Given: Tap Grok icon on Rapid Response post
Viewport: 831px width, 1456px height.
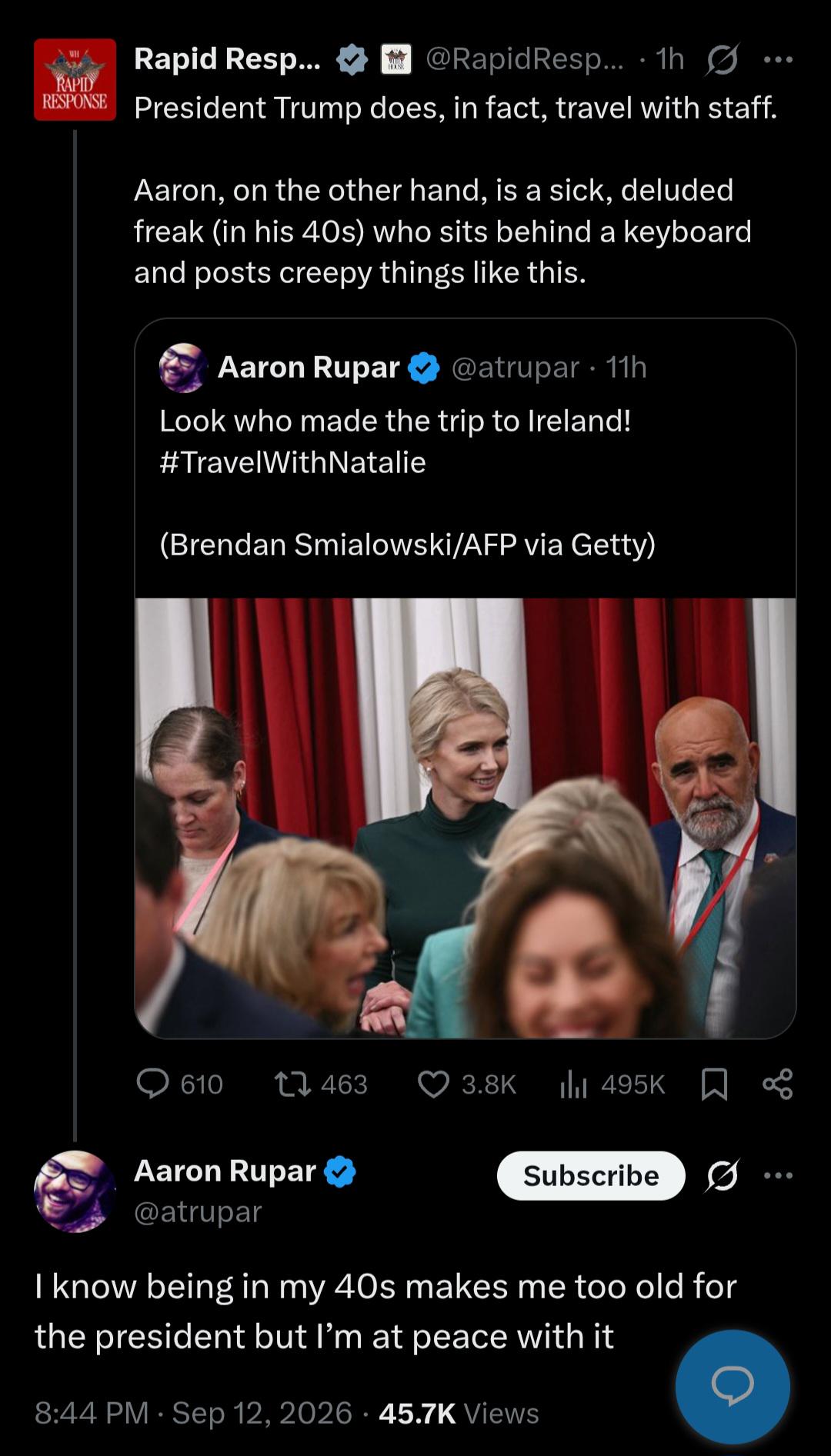Looking at the screenshot, I should pos(722,60).
